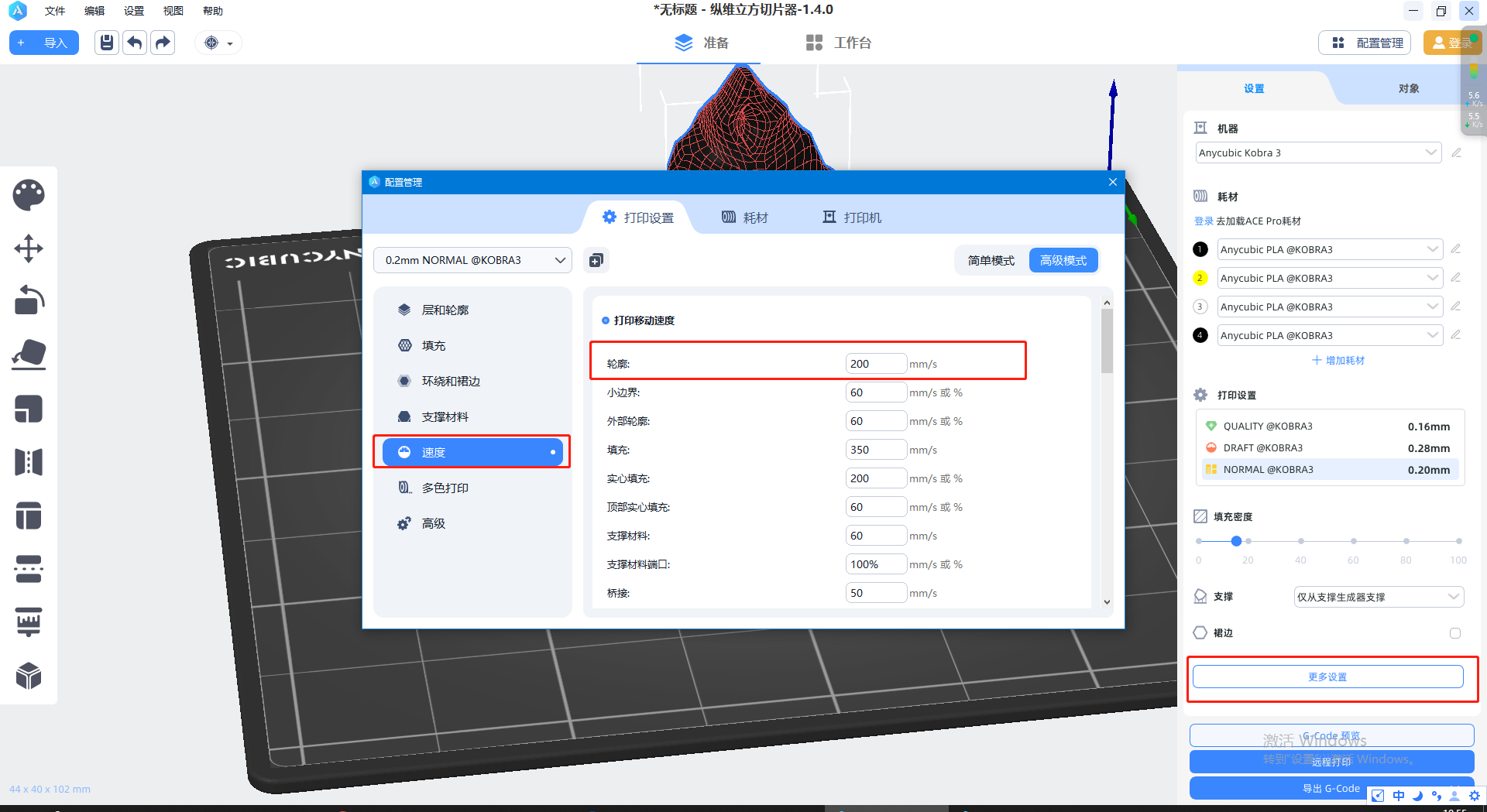Image resolution: width=1487 pixels, height=812 pixels.
Task: Switch to the 打印机 tab in dialog
Action: tap(852, 218)
